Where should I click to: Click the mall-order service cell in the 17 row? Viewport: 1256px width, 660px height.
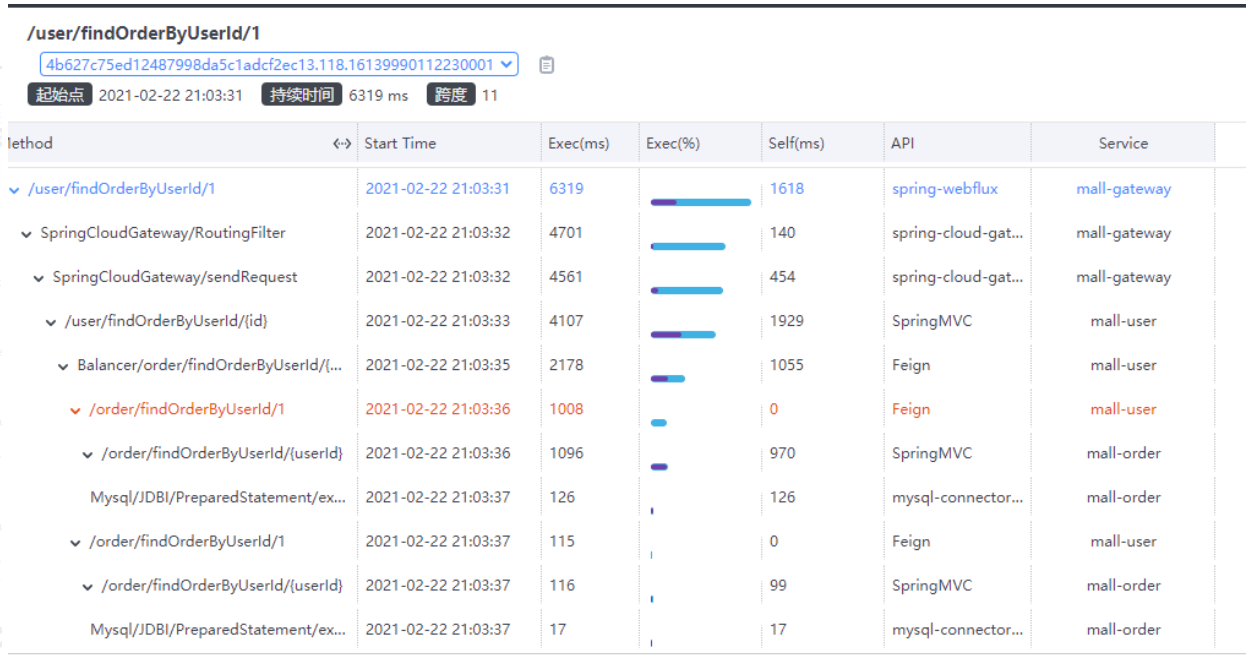(x=1123, y=629)
